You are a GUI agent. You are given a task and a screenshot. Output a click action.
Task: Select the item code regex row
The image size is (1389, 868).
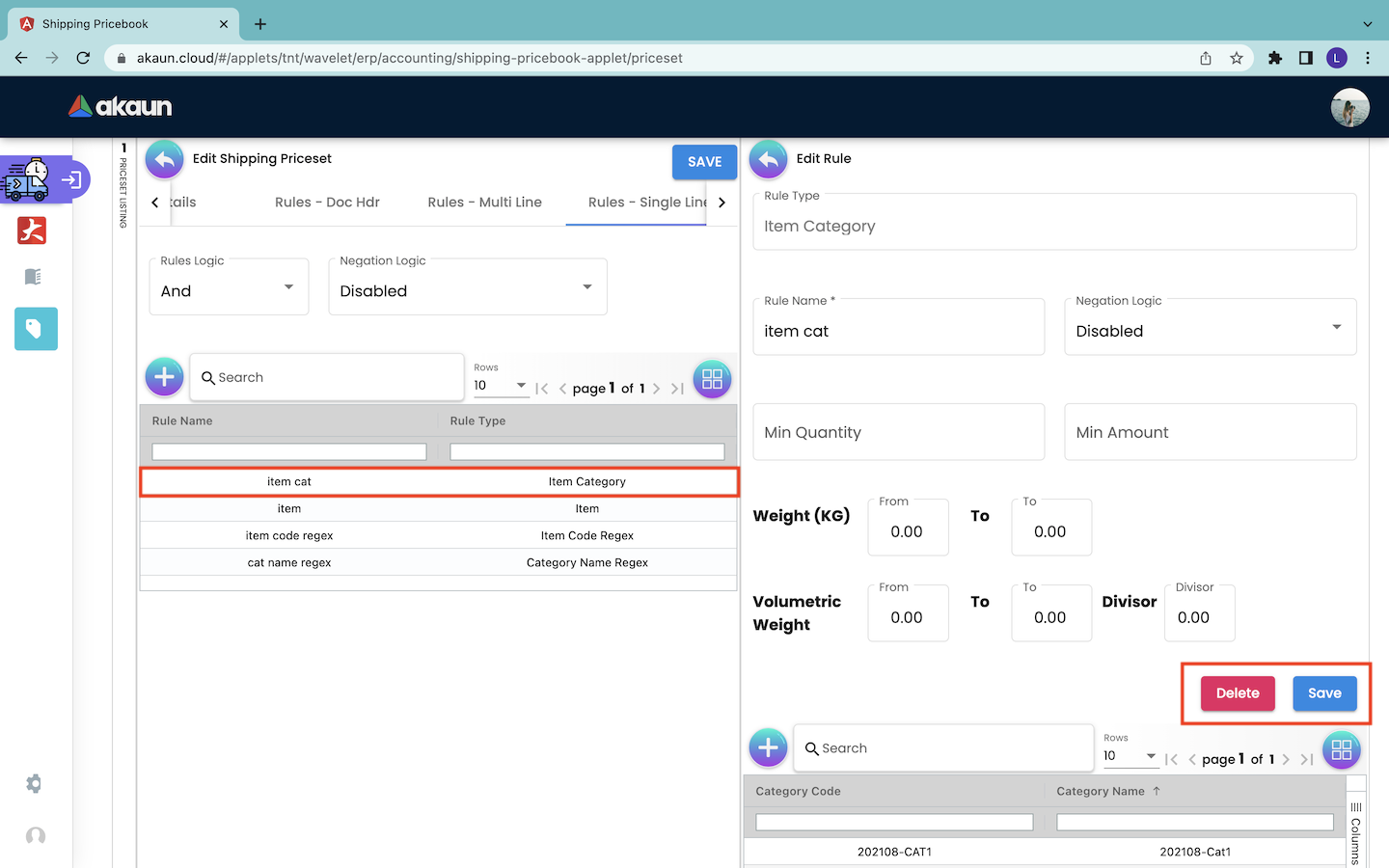[438, 536]
